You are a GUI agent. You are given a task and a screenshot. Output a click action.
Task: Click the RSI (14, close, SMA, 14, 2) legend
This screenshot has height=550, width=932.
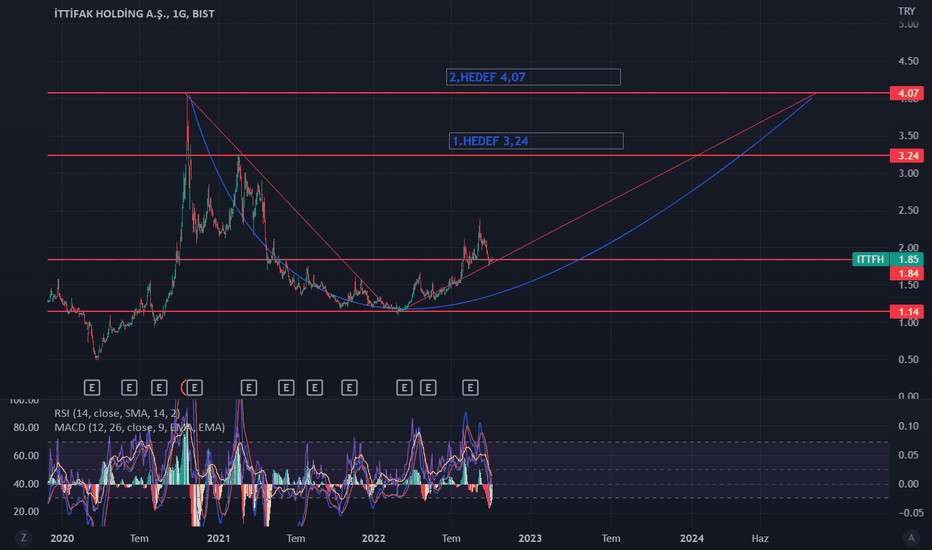tap(117, 413)
